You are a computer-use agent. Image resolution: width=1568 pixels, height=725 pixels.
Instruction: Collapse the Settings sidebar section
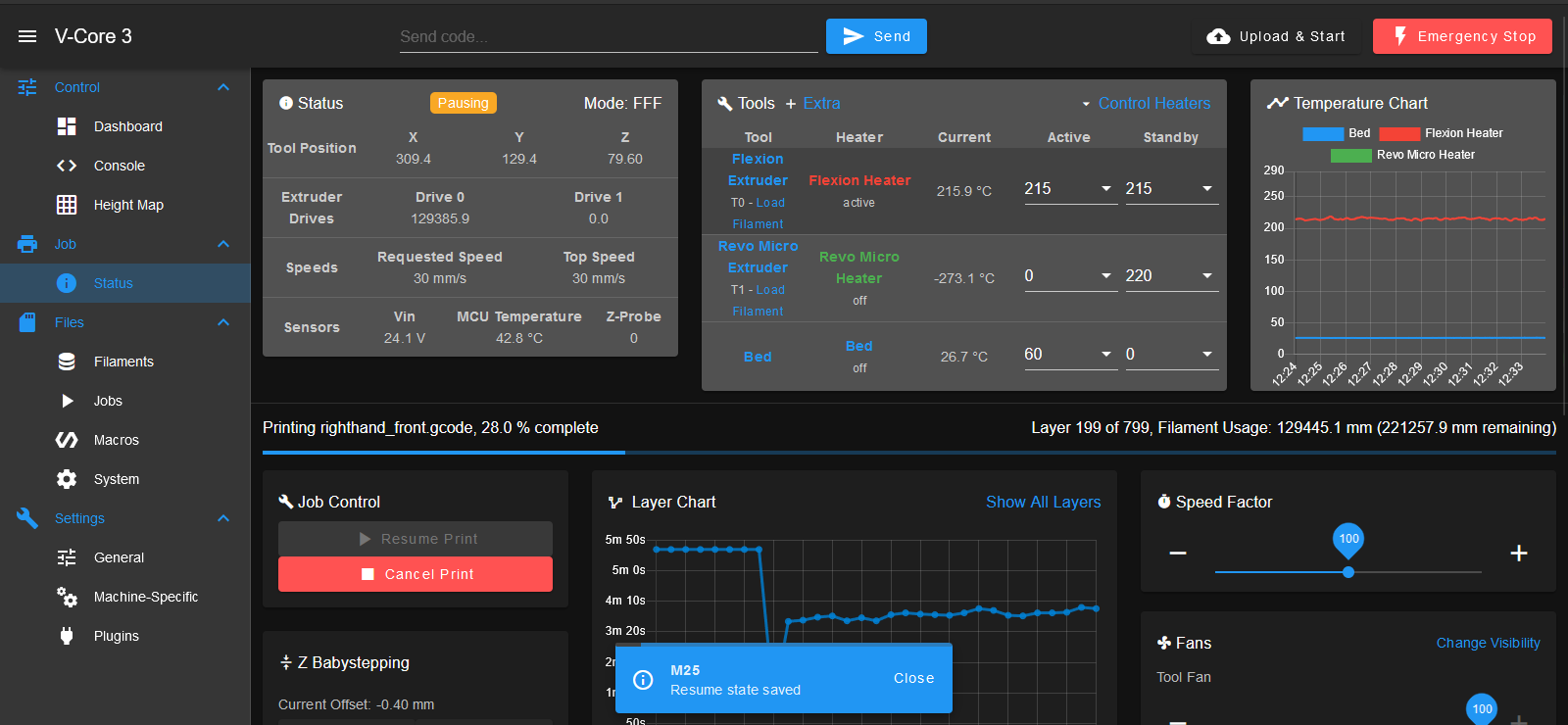223,518
